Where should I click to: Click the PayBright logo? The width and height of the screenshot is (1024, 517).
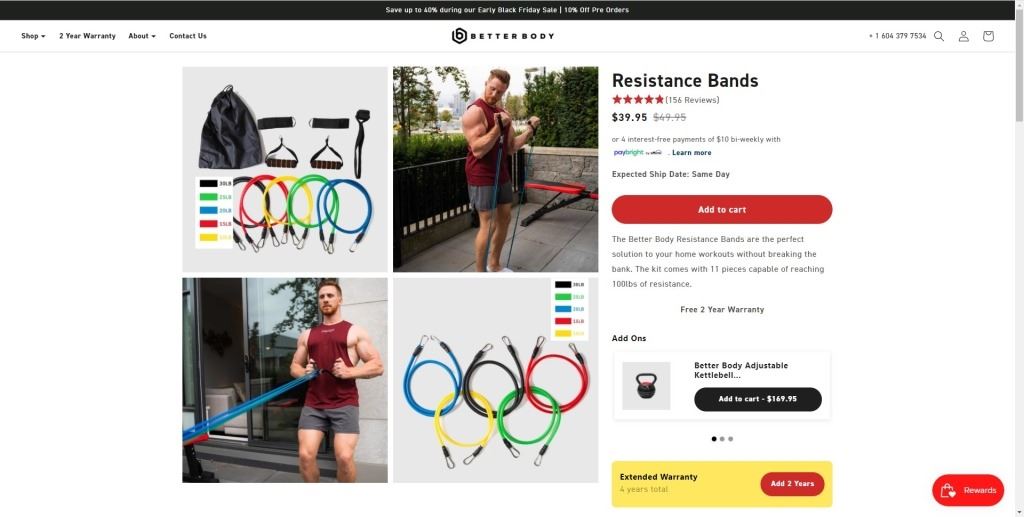(637, 153)
